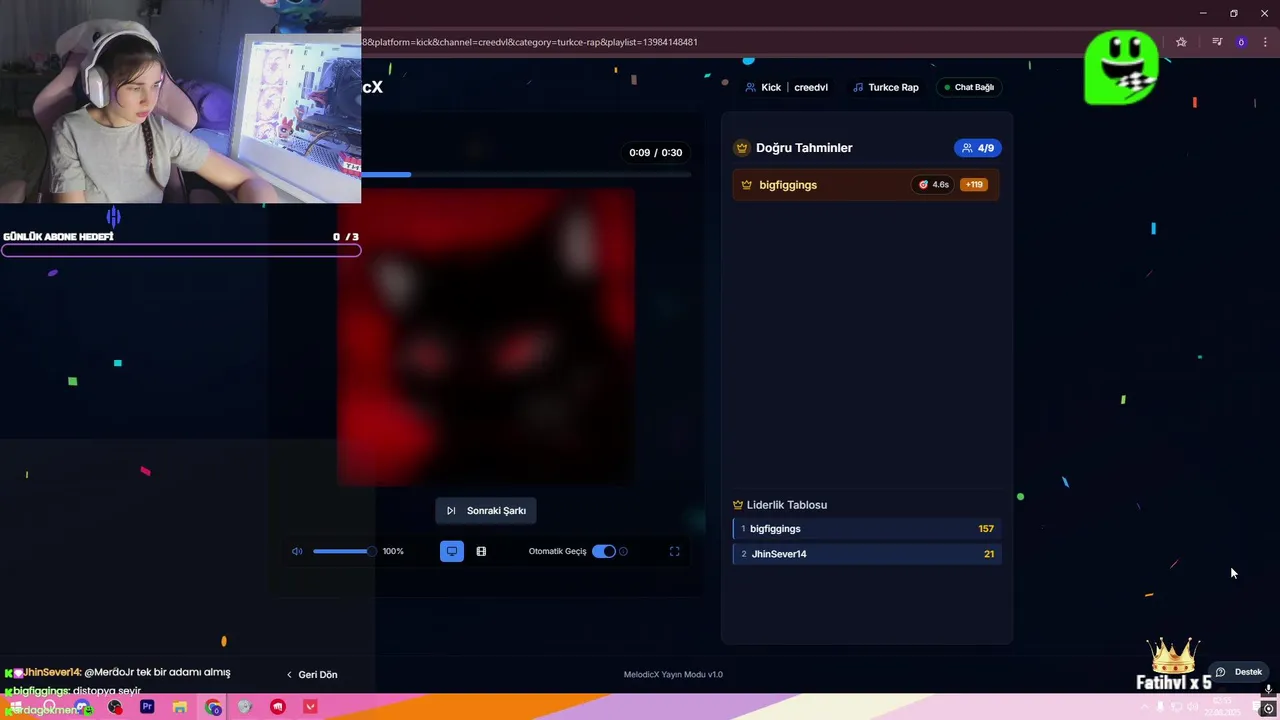The height and width of the screenshot is (720, 1280).
Task: Open Premiere Pro from the taskbar
Action: 147,707
